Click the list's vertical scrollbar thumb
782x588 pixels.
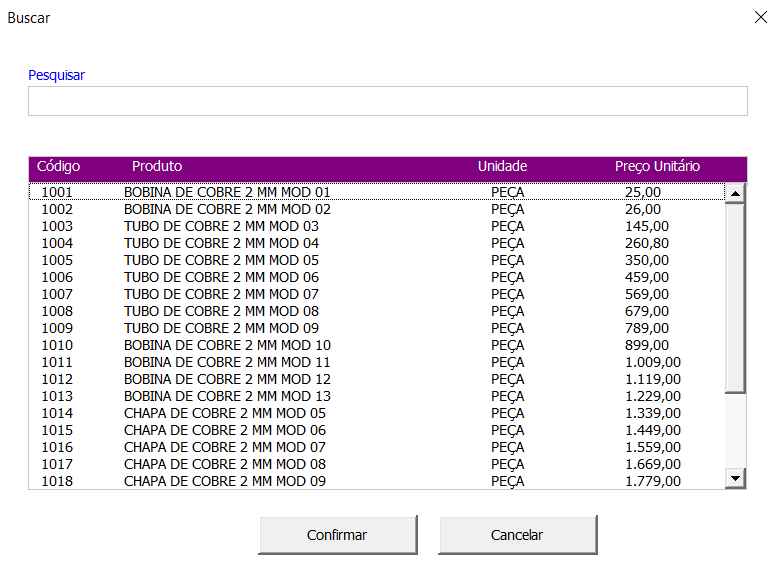736,297
